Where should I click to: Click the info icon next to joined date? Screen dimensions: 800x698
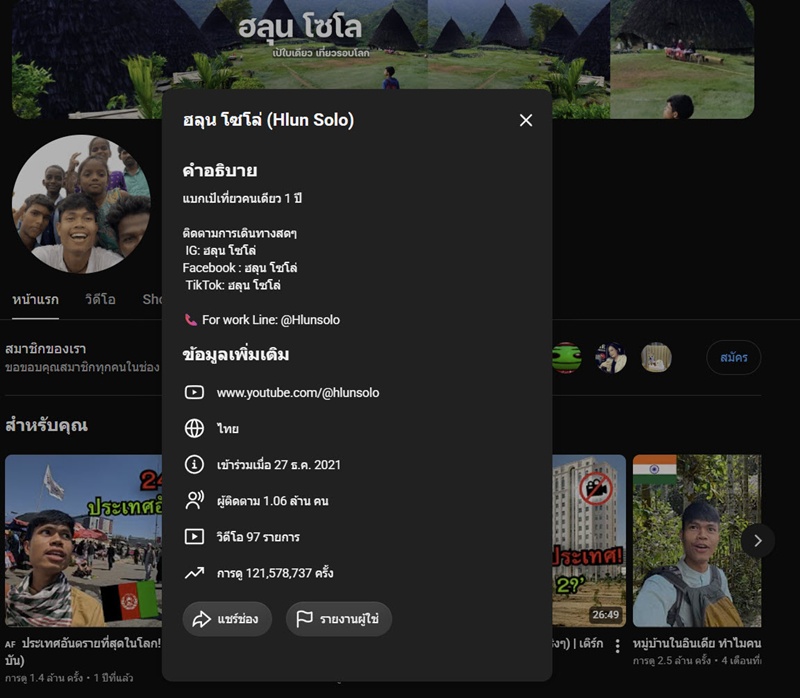tap(194, 465)
